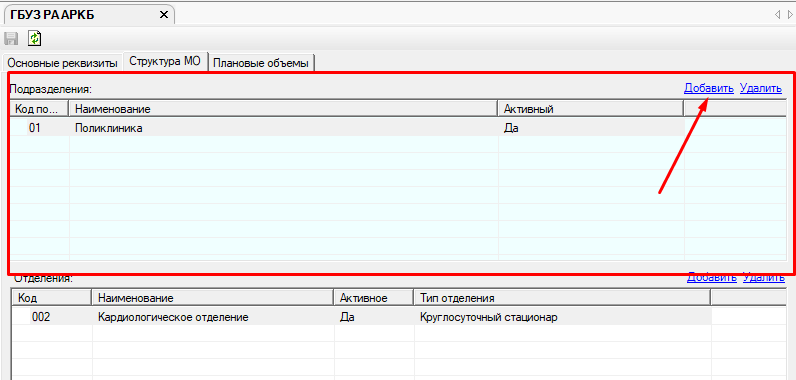Go to Плановые объемы tab

tap(261, 63)
